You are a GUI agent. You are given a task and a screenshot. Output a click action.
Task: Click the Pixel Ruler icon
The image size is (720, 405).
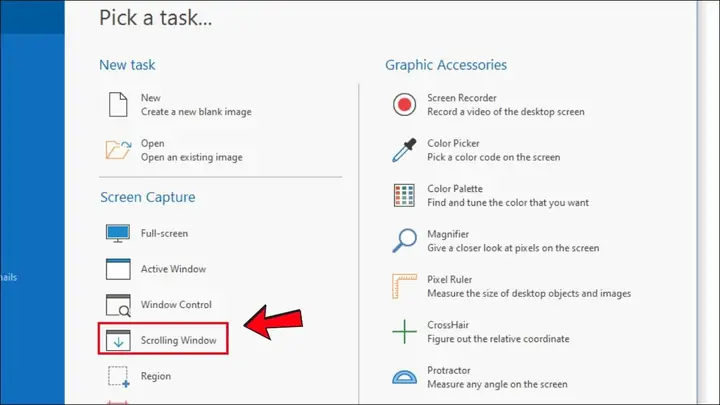pos(404,286)
